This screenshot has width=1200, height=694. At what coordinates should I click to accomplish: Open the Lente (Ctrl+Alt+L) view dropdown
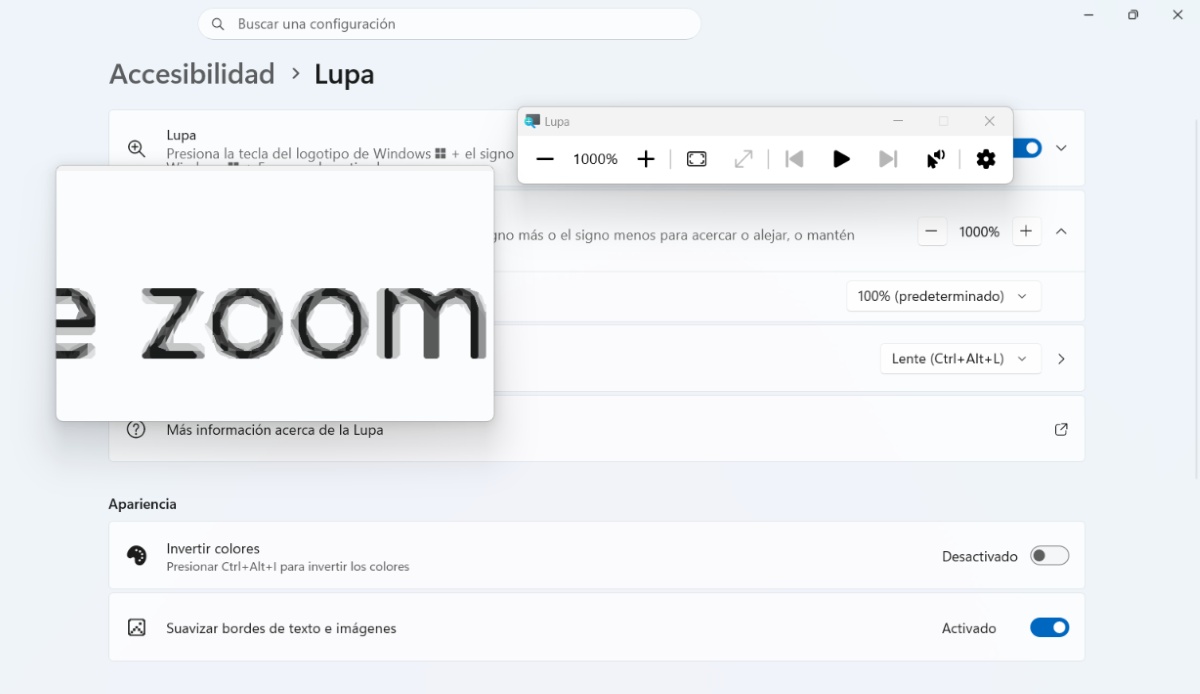click(x=960, y=358)
